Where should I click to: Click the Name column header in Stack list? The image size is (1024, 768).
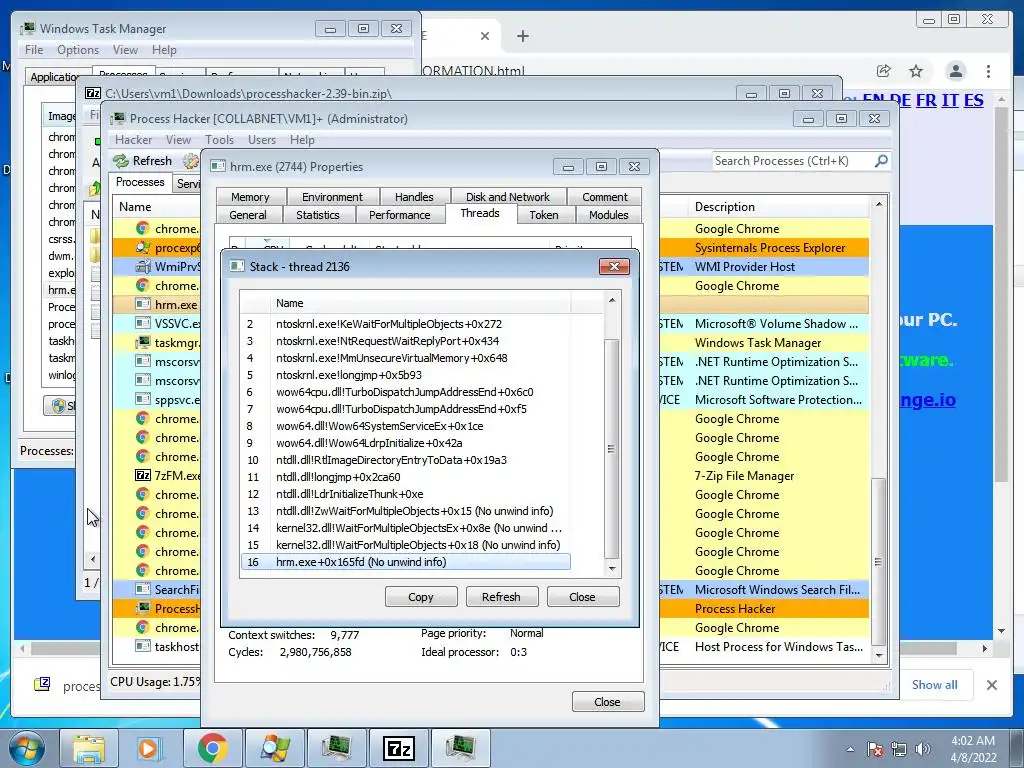tap(420, 303)
